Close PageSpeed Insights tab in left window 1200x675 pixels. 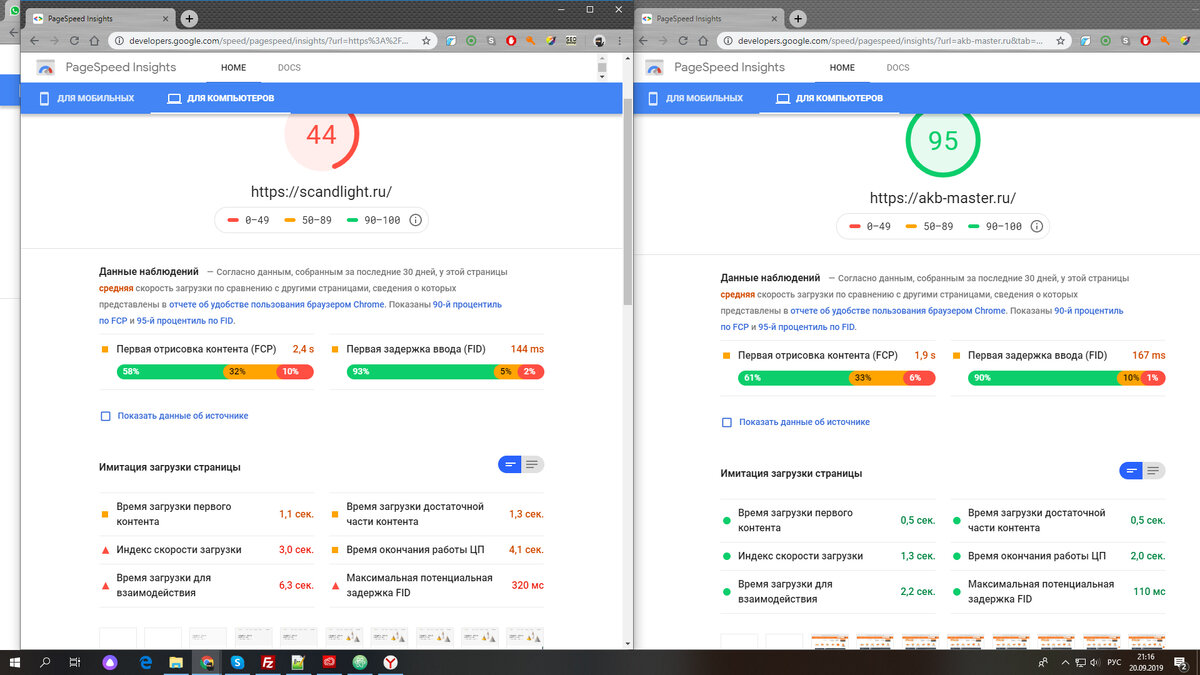(166, 19)
